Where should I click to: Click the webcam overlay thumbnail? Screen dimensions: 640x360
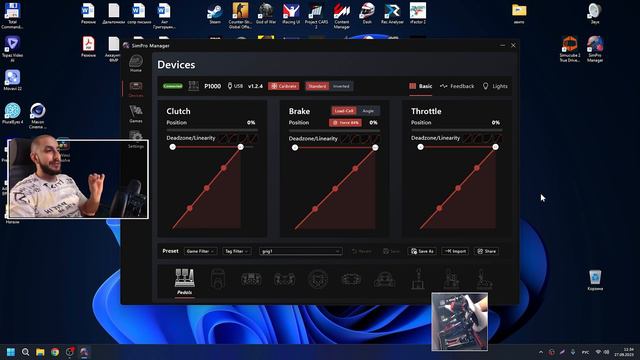[x=78, y=179]
